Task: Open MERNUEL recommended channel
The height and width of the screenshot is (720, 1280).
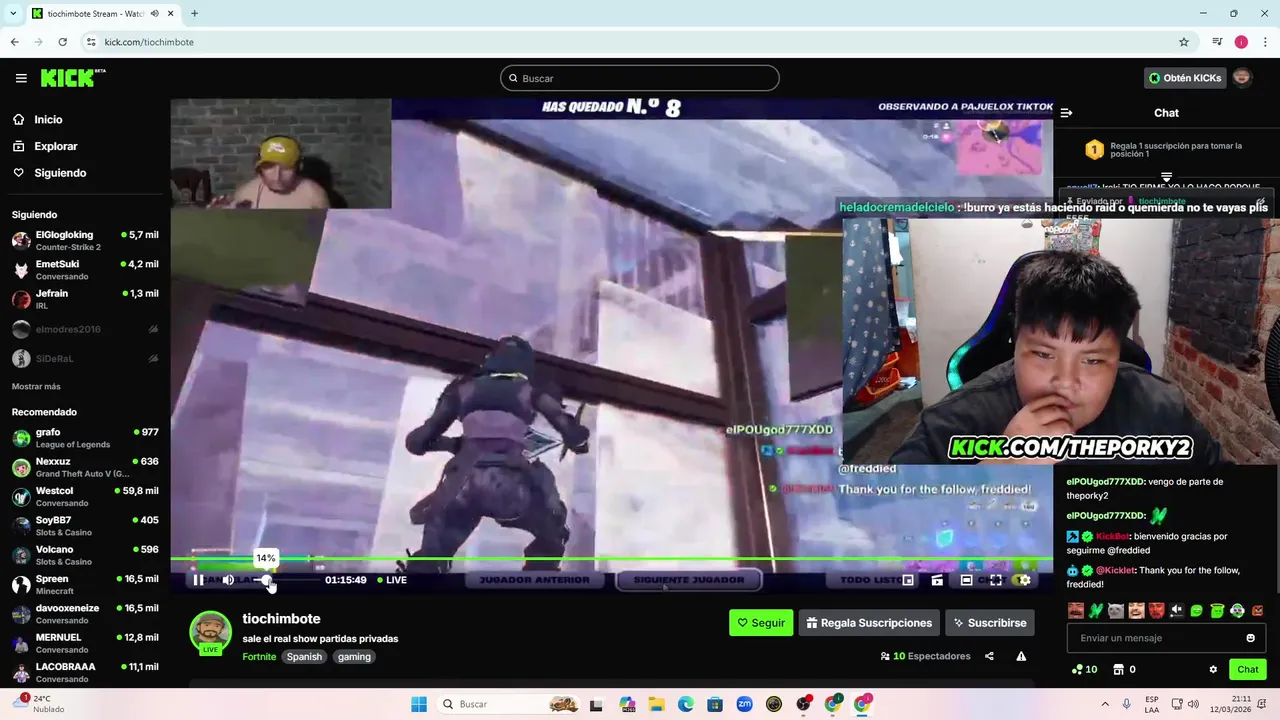Action: click(x=85, y=643)
